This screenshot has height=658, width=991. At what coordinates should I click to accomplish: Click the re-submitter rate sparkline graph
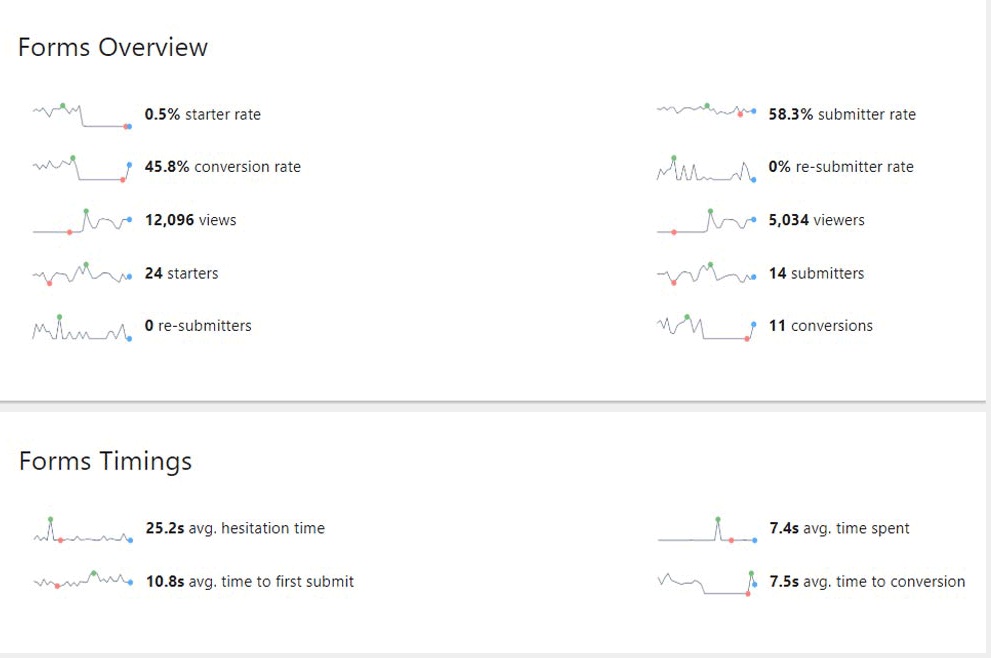click(706, 169)
